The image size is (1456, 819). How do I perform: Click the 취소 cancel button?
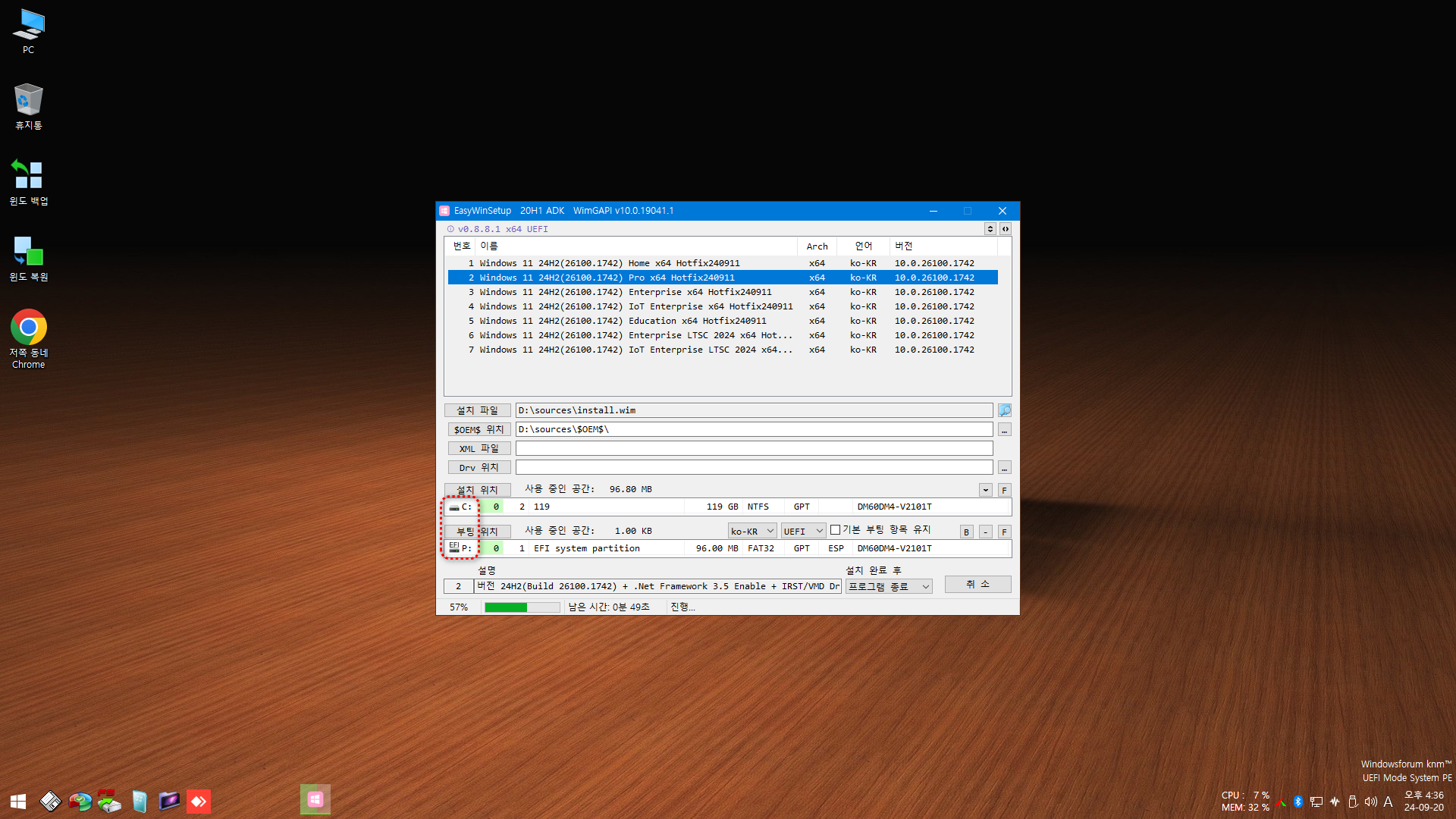point(977,584)
